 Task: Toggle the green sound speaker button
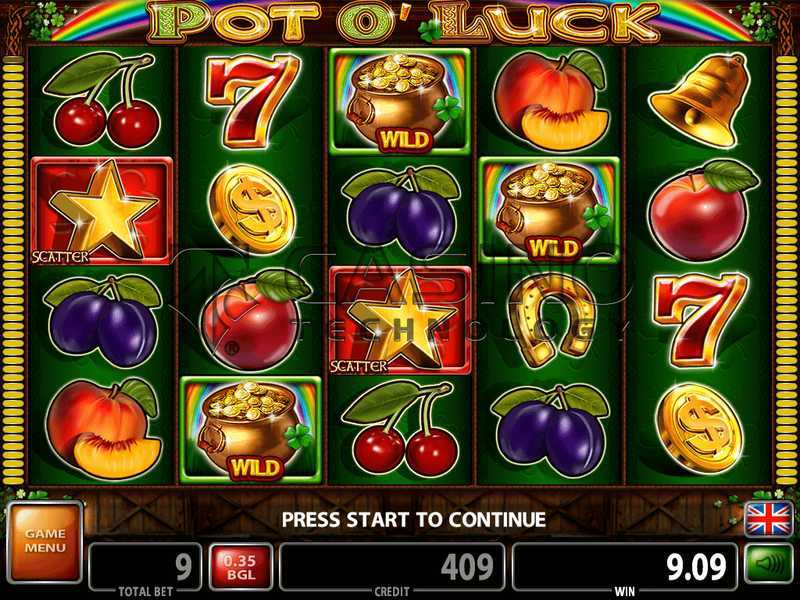[x=768, y=564]
